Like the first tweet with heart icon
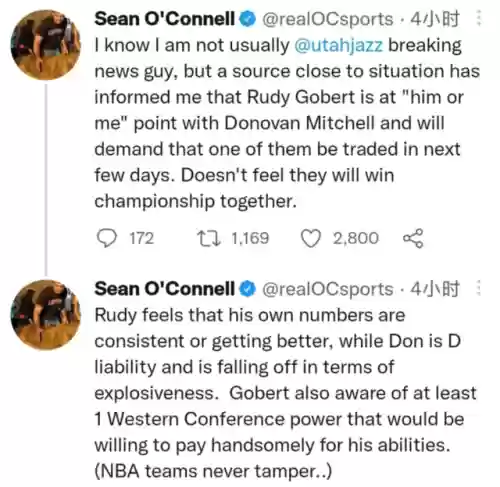Screen dimensions: 500x487 [x=311, y=239]
